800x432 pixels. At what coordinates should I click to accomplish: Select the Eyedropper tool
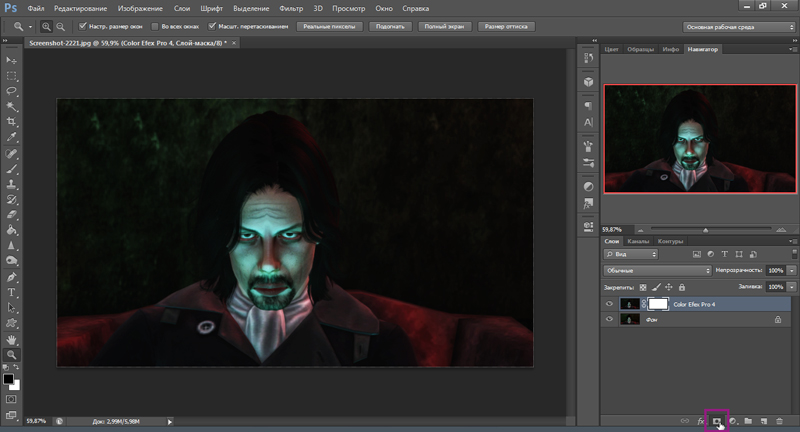click(11, 137)
